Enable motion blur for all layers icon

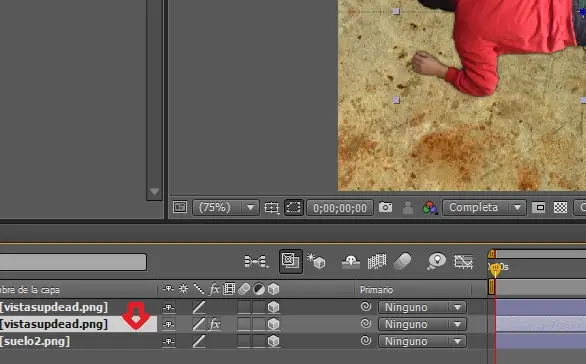point(403,261)
